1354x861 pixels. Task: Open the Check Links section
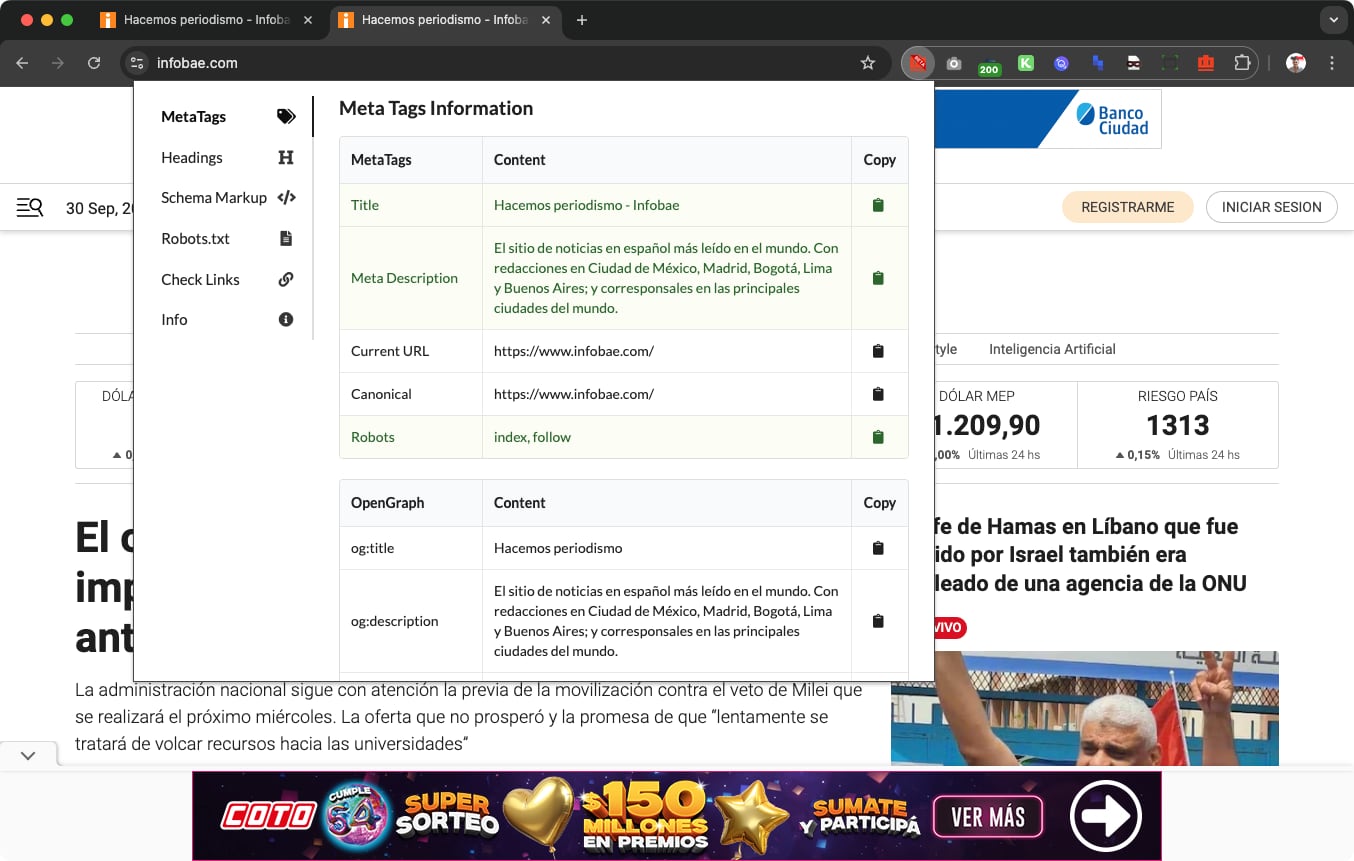click(228, 280)
